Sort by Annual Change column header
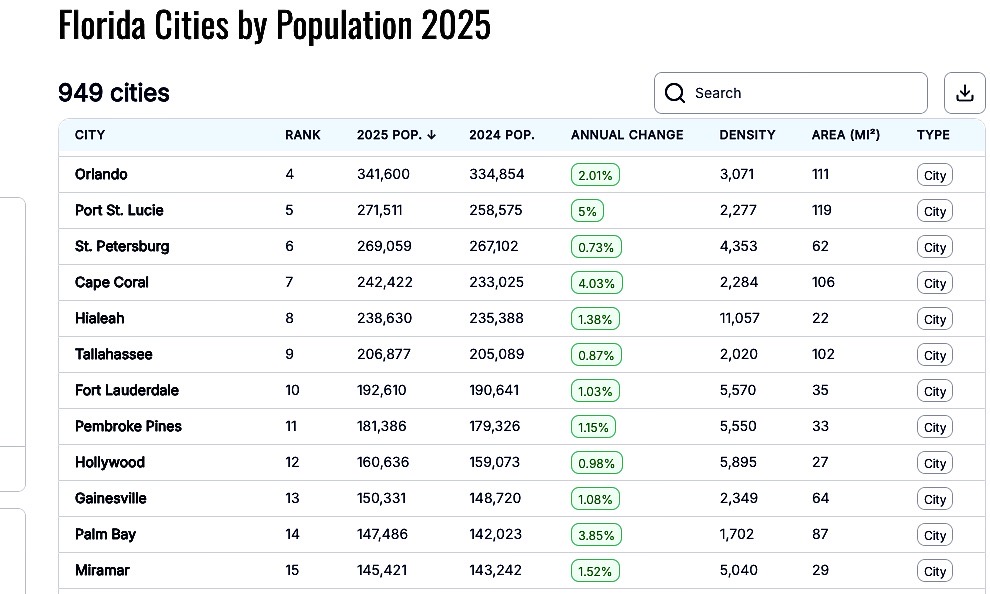 click(x=627, y=135)
